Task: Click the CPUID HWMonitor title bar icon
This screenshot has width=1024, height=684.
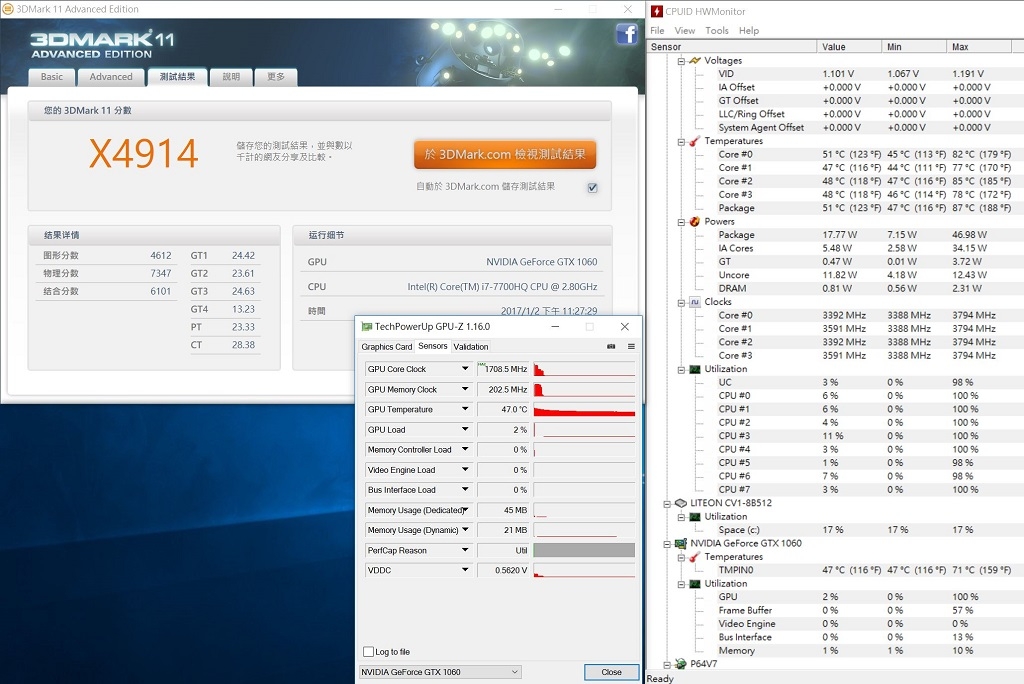Action: [x=656, y=11]
